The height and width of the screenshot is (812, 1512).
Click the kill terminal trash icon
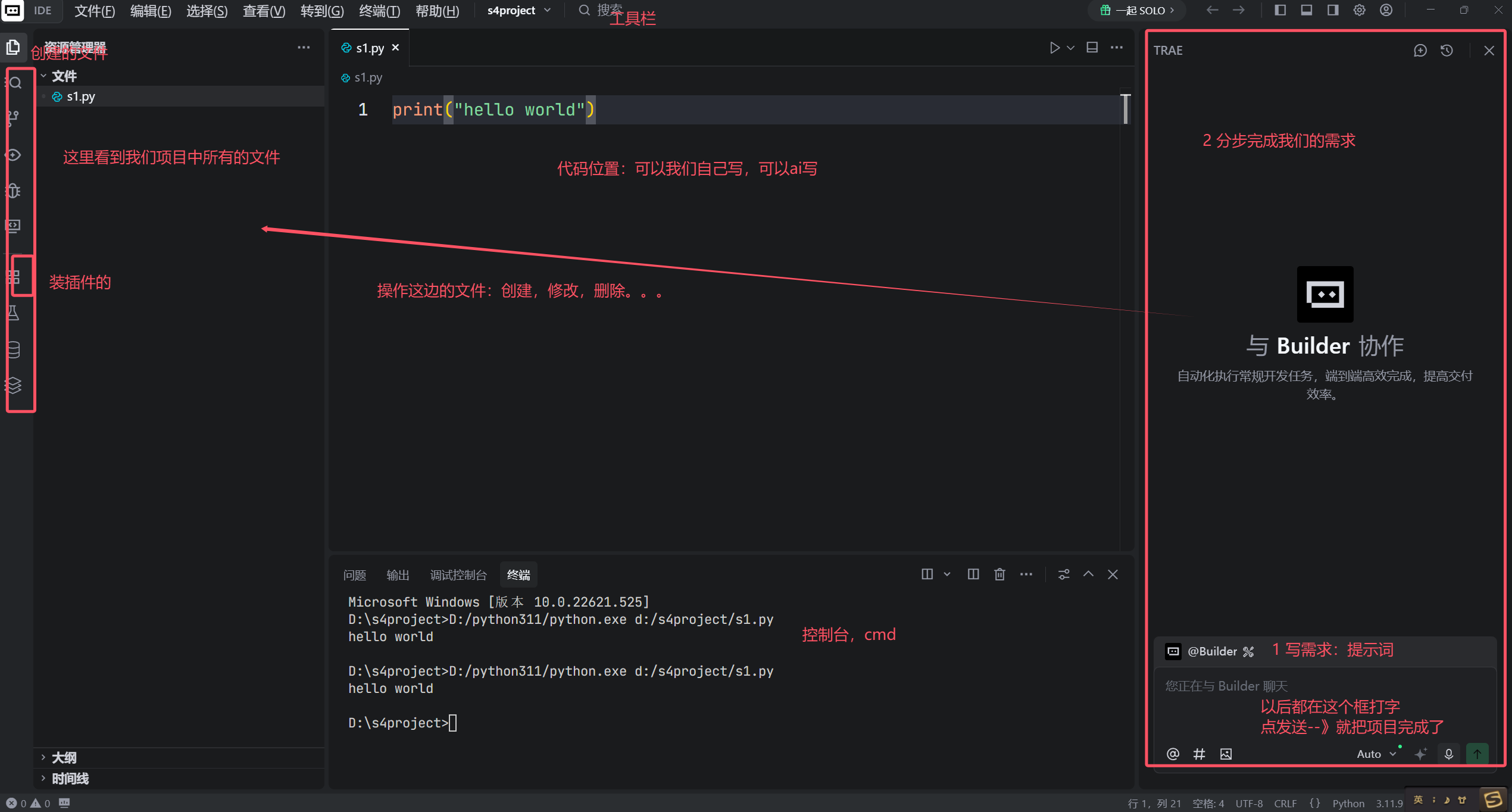(x=999, y=574)
